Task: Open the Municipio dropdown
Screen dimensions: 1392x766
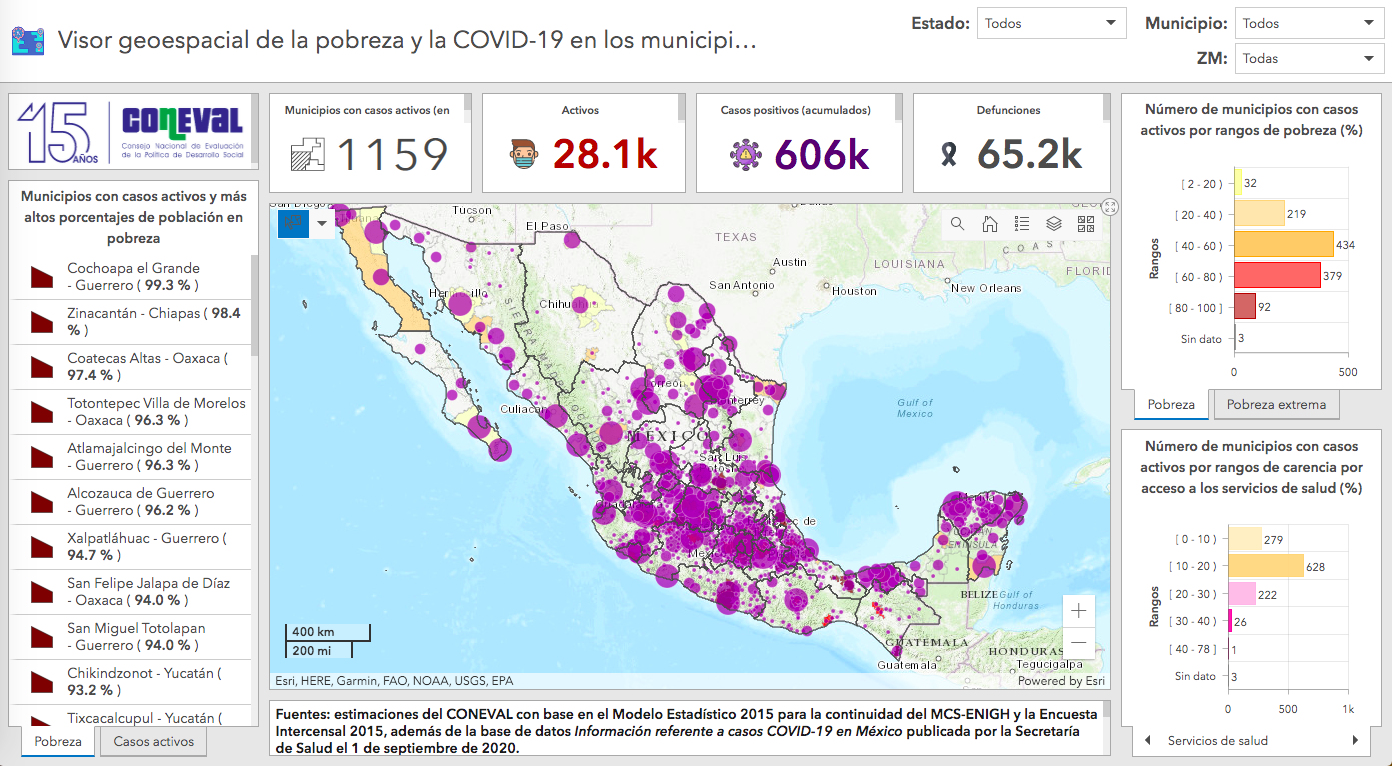Action: click(1309, 22)
